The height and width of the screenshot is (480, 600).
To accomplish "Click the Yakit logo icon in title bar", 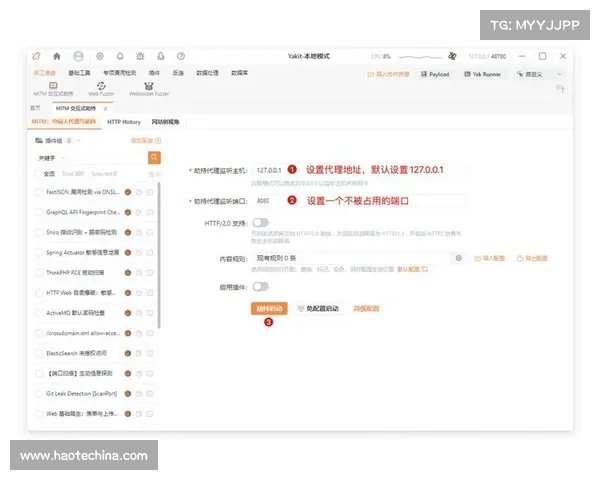I will point(36,56).
